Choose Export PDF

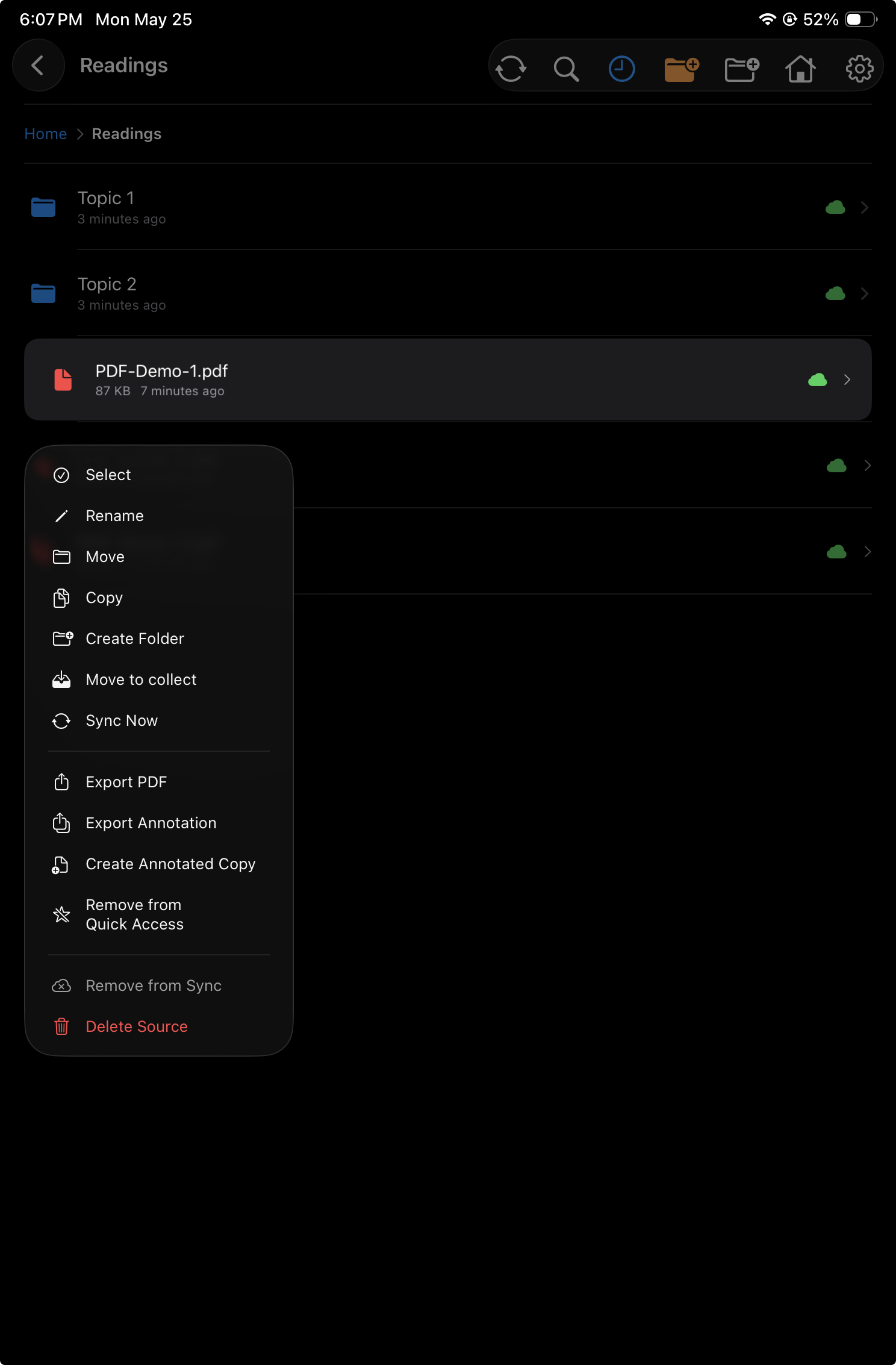click(x=159, y=782)
